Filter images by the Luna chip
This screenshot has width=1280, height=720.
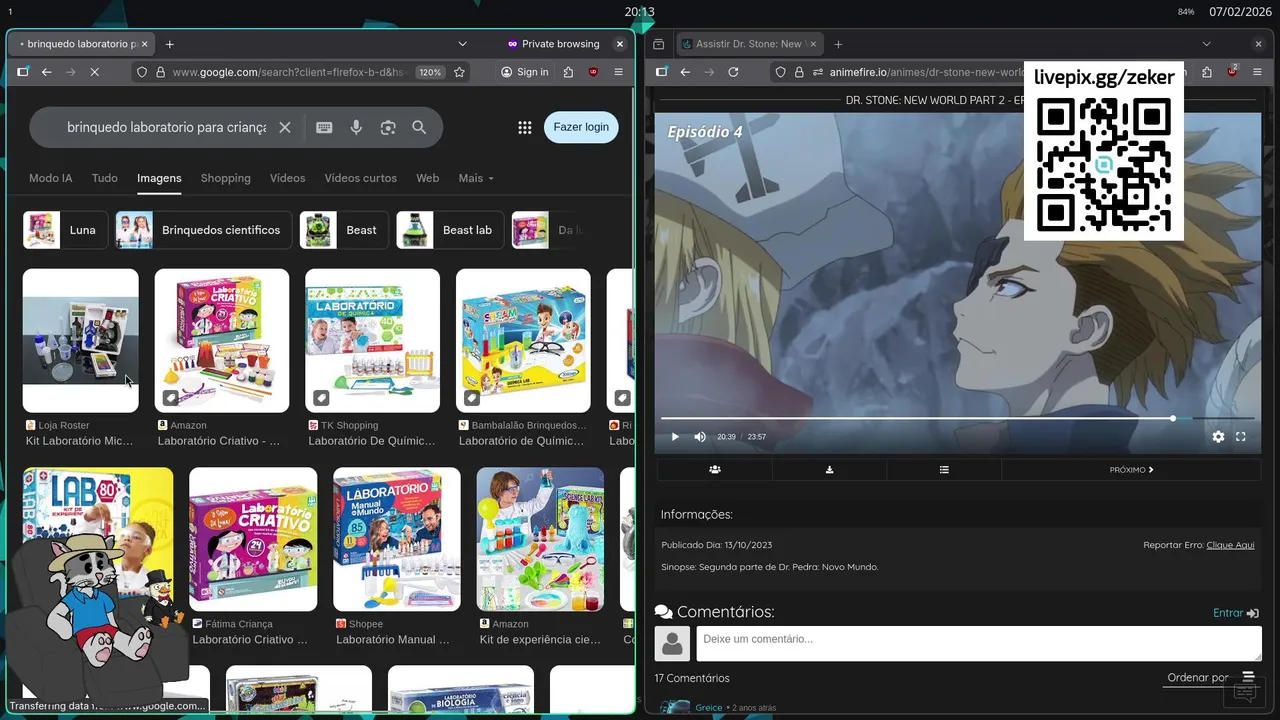[65, 230]
